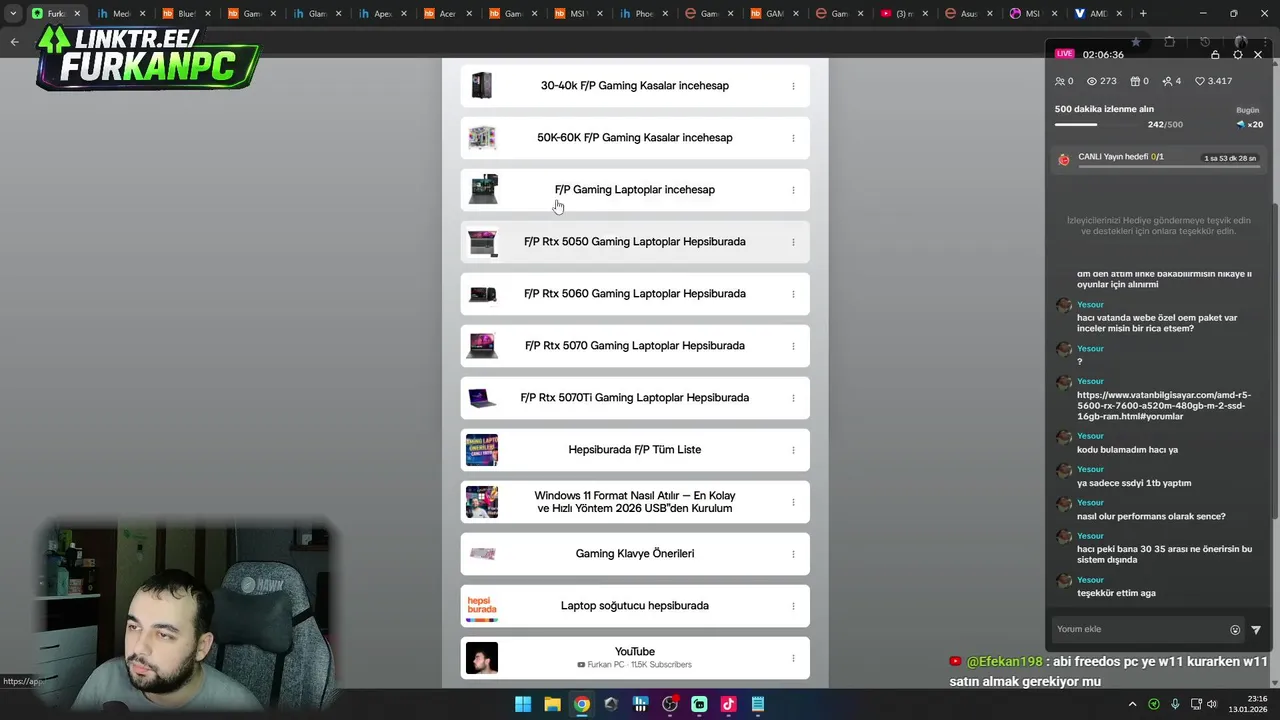Image resolution: width=1280 pixels, height=720 pixels.
Task: Open the tab search dropdown arrow
Action: (x=13, y=14)
